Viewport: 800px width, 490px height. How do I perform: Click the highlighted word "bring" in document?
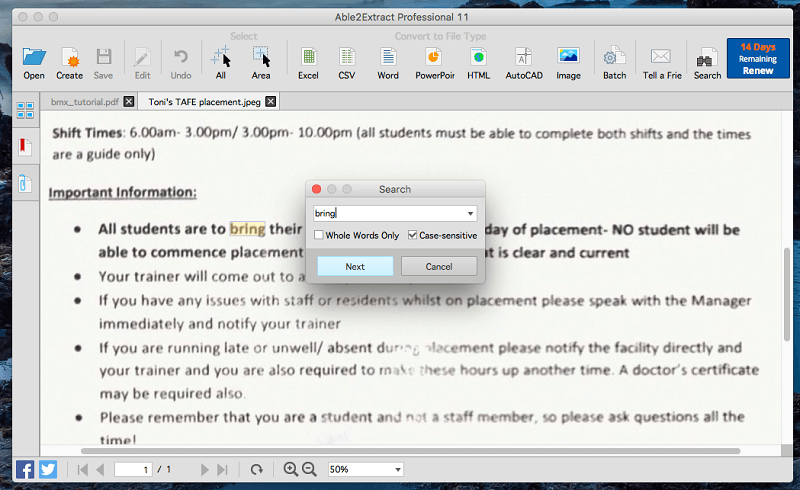pyautogui.click(x=247, y=229)
